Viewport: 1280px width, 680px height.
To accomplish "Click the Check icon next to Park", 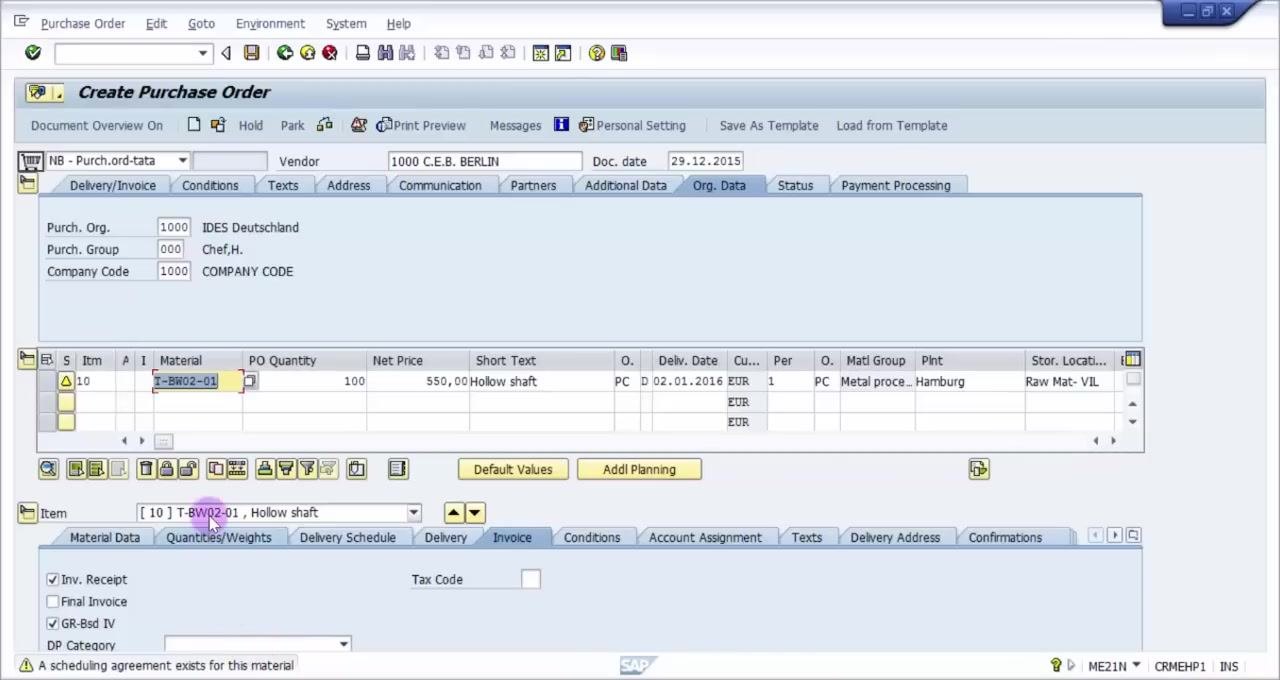I will pyautogui.click(x=325, y=125).
